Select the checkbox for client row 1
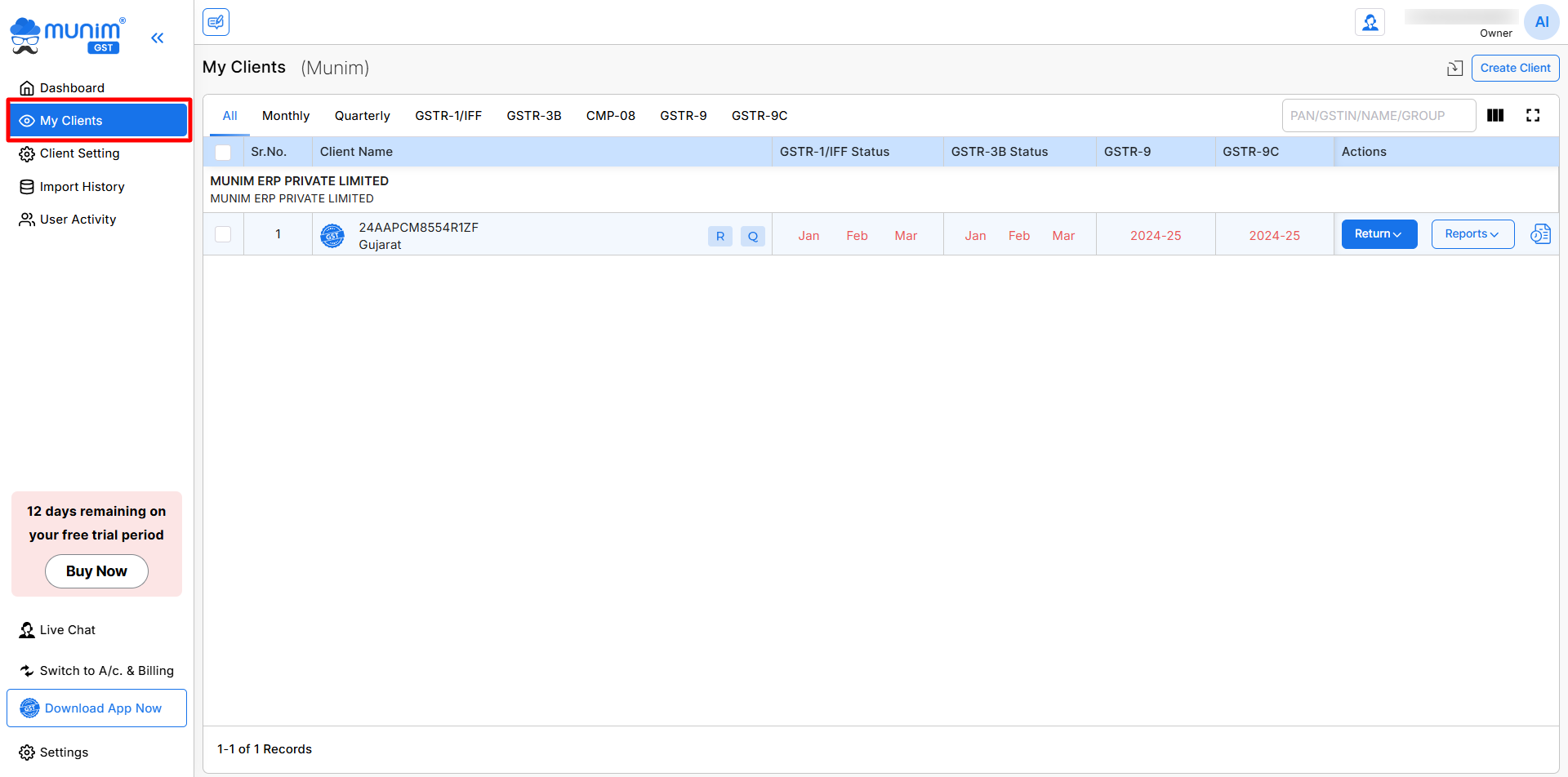Viewport: 1568px width, 777px height. pos(223,234)
